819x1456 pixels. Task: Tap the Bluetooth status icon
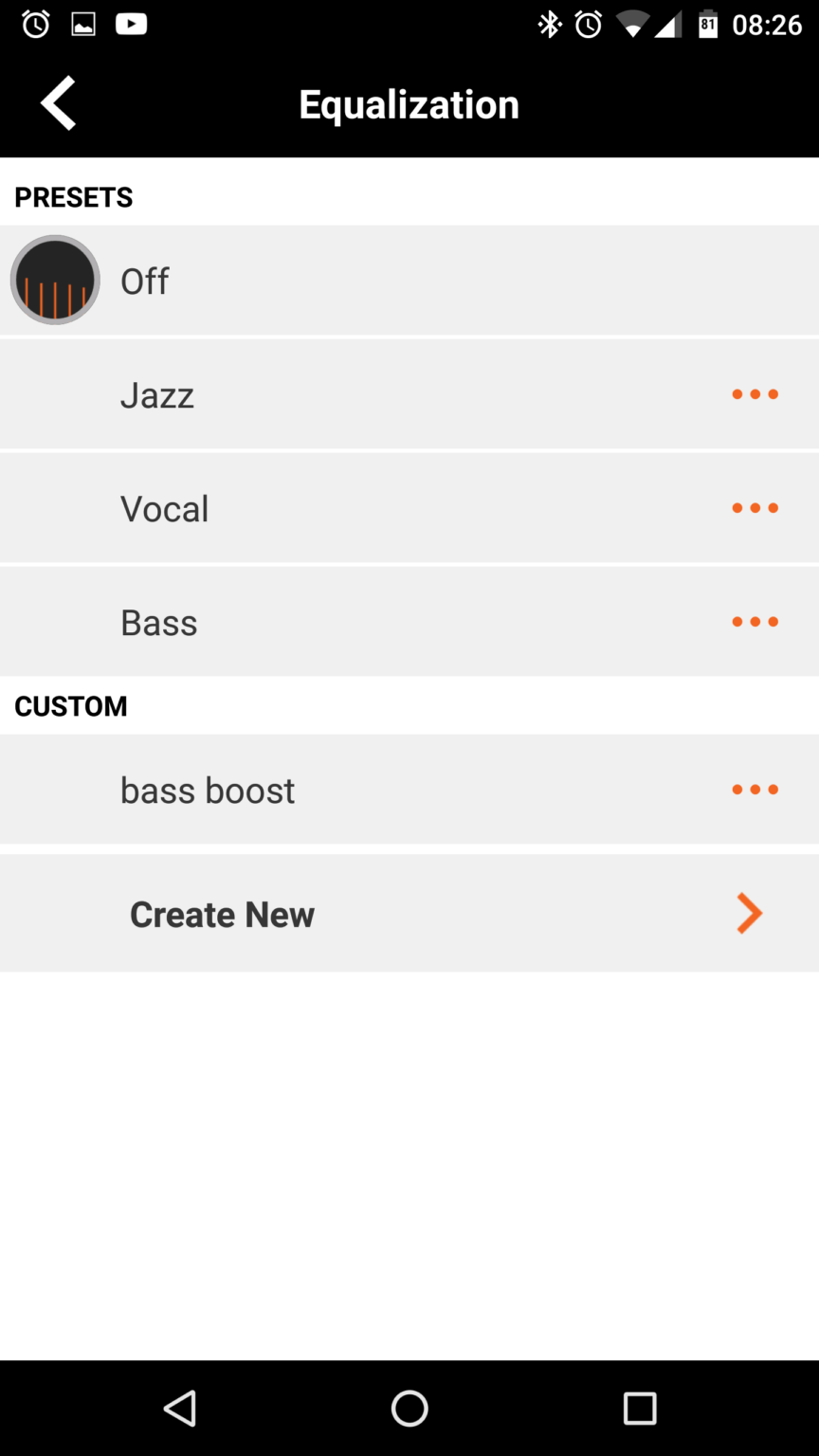click(x=550, y=25)
